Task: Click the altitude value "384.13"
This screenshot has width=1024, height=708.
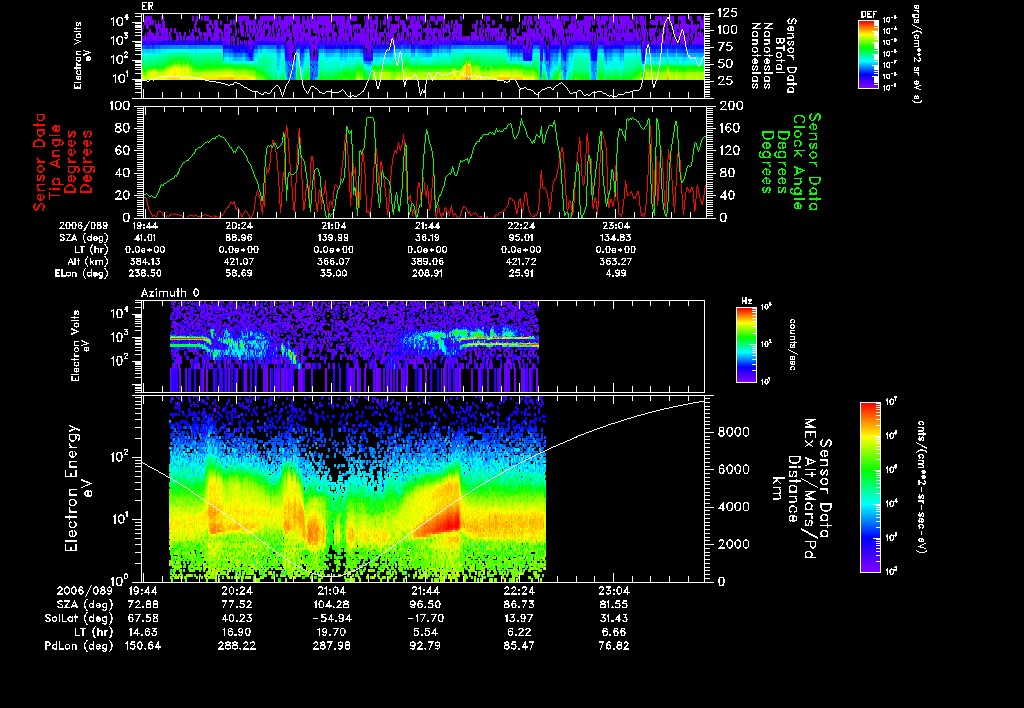Action: point(145,261)
